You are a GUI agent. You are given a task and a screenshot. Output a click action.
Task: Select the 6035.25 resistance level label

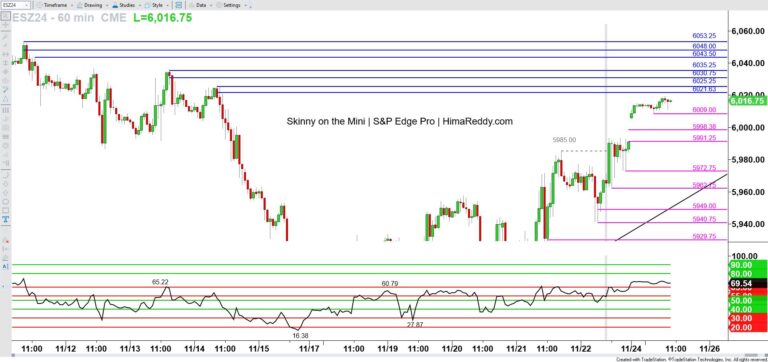pos(704,65)
